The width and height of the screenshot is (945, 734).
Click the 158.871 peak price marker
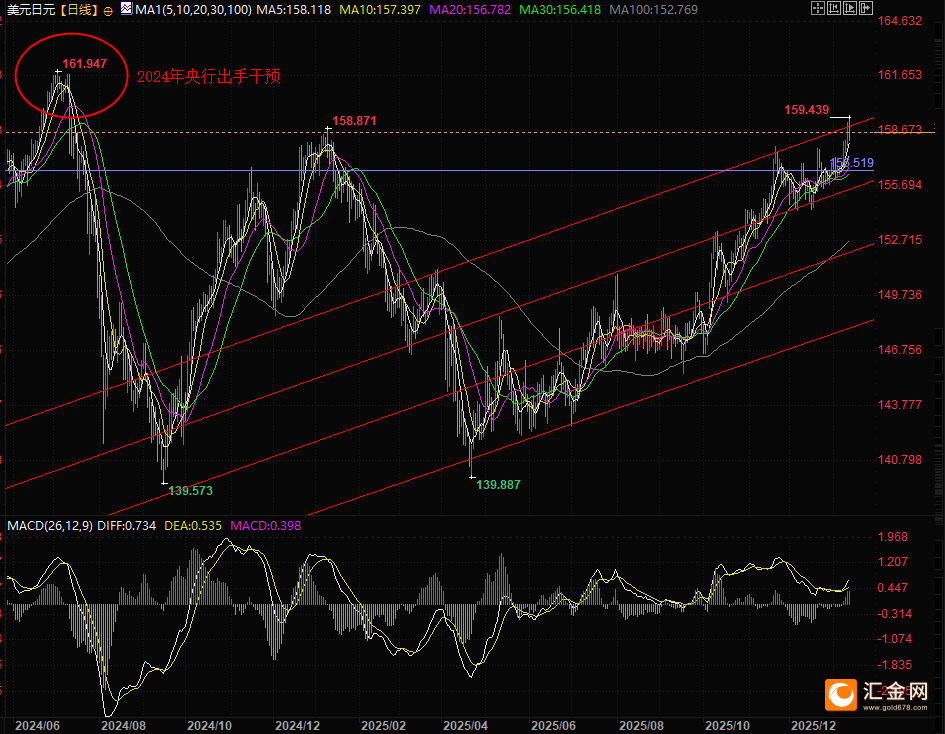(x=354, y=121)
